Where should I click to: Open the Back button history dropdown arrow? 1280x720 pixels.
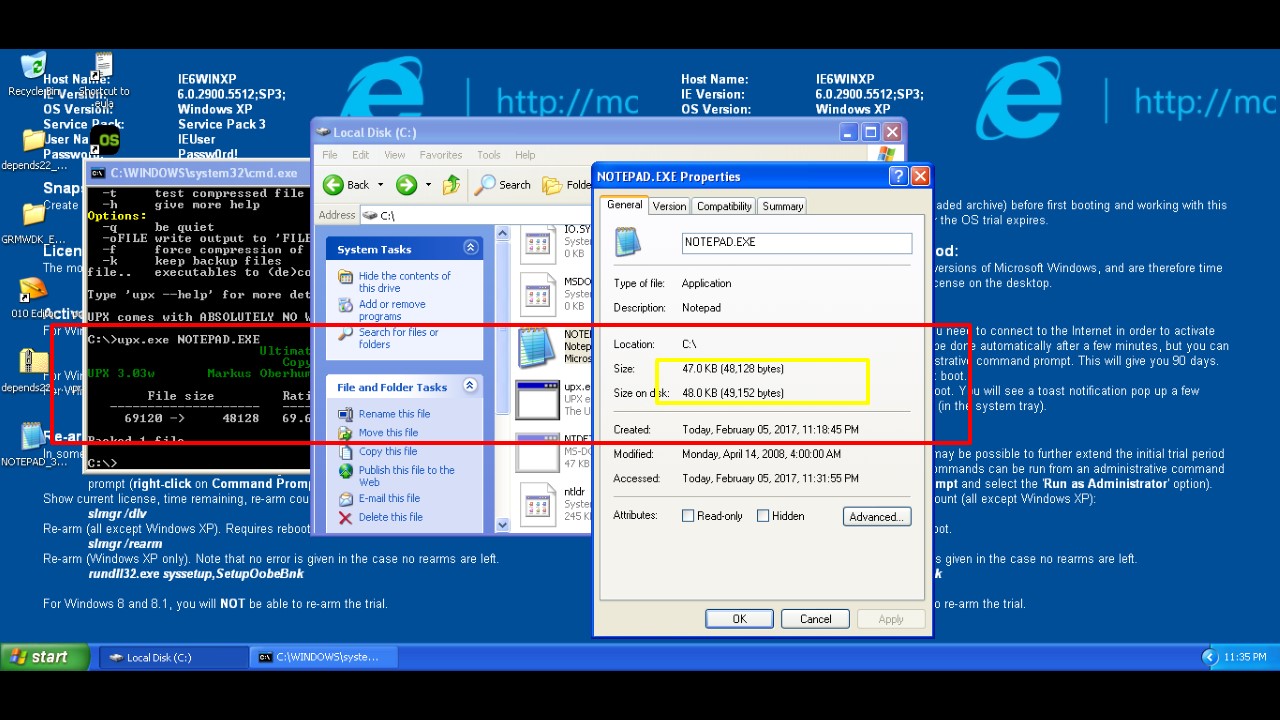tap(380, 185)
